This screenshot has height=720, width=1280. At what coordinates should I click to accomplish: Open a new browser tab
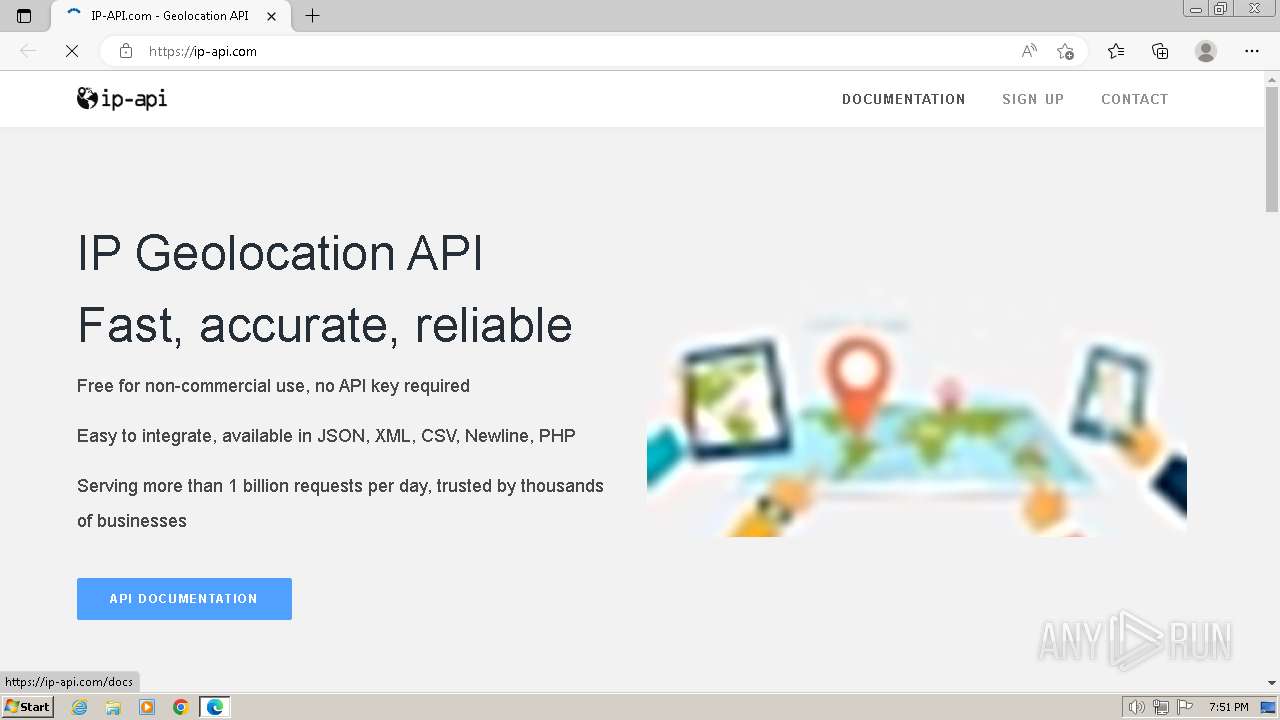(313, 16)
